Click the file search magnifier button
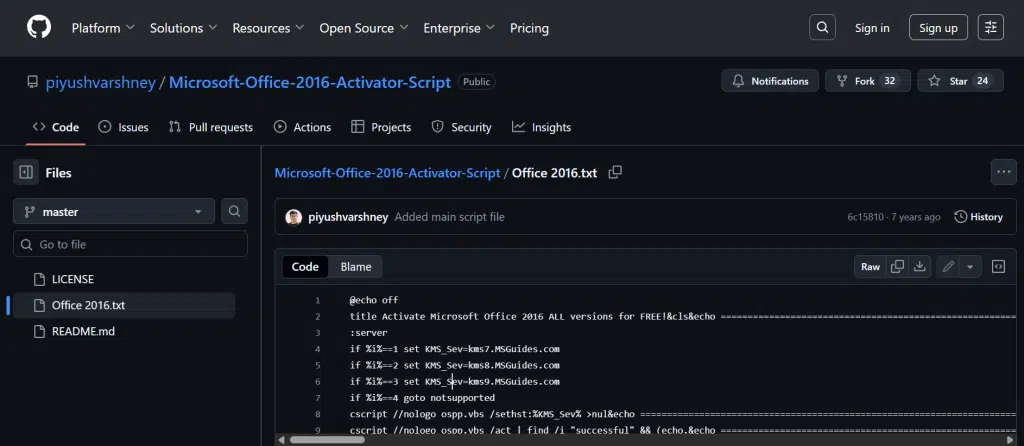 pyautogui.click(x=234, y=212)
